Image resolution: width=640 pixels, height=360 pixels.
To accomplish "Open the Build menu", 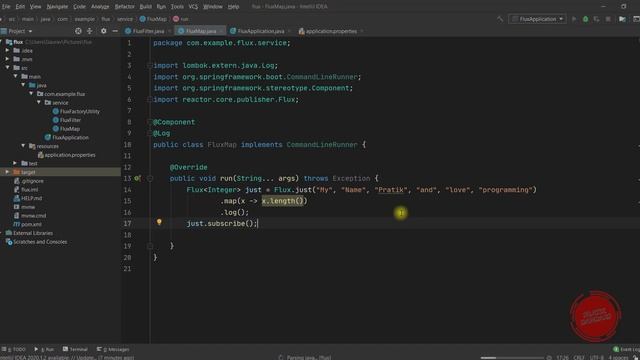I will (145, 7).
